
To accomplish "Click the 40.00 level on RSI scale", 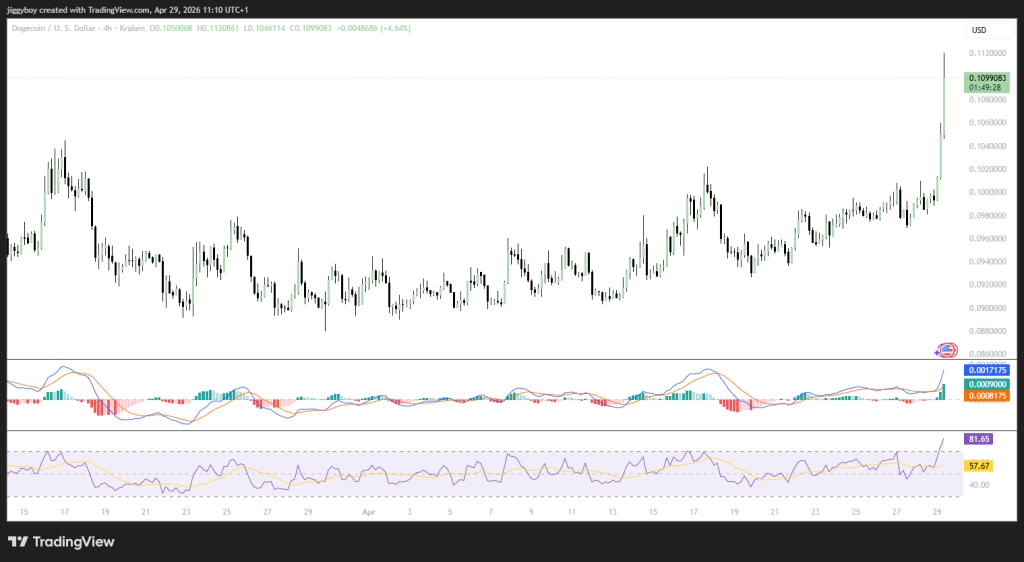I will (x=978, y=486).
